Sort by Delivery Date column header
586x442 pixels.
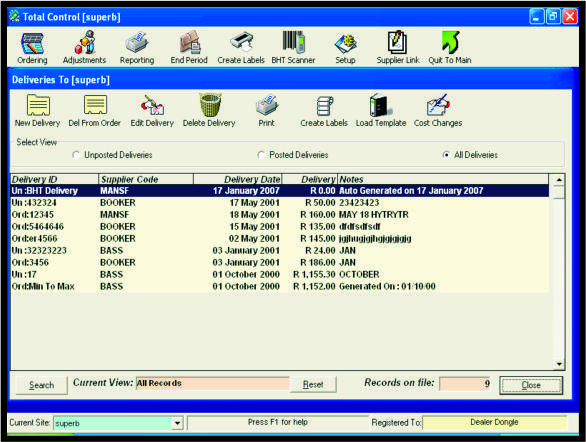point(238,179)
